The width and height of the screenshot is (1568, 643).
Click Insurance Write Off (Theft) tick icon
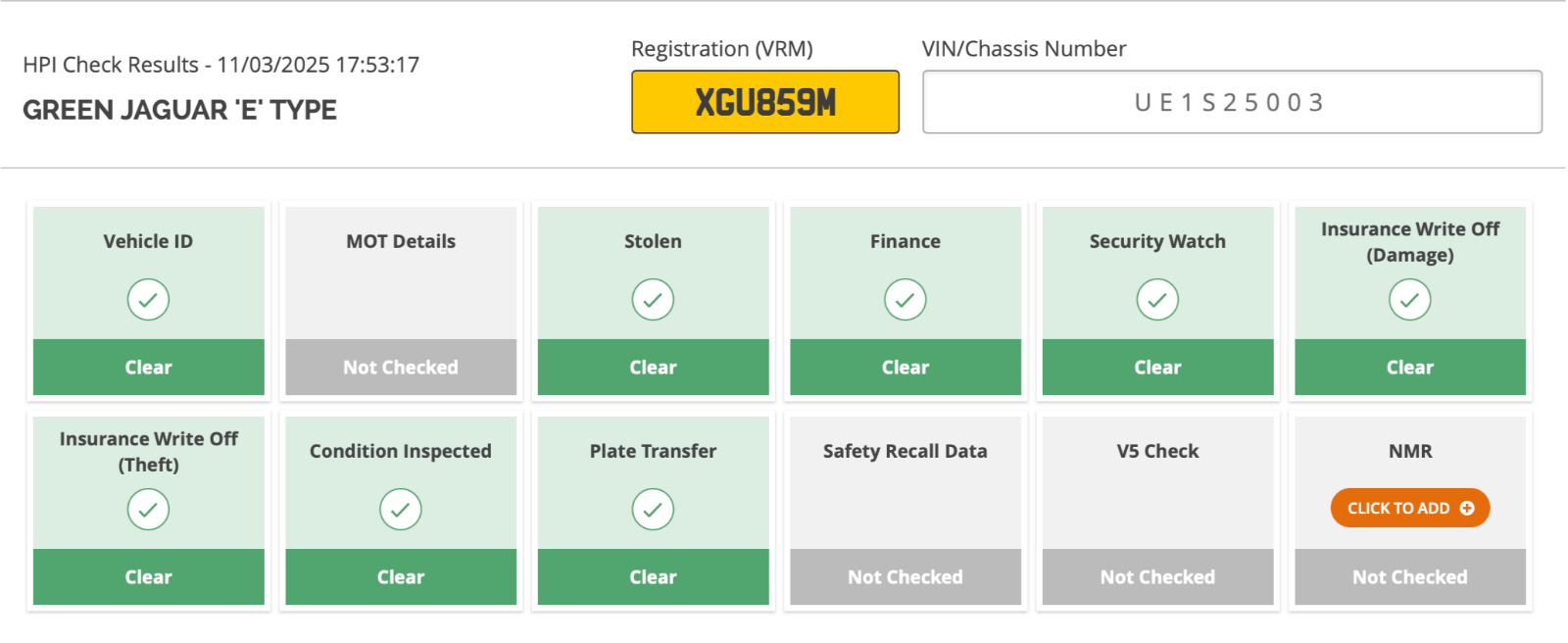pyautogui.click(x=148, y=510)
